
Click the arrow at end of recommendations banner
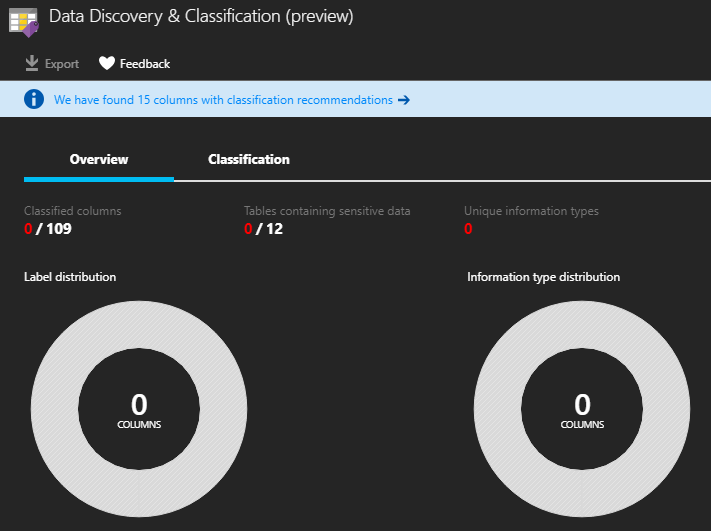pyautogui.click(x=404, y=100)
